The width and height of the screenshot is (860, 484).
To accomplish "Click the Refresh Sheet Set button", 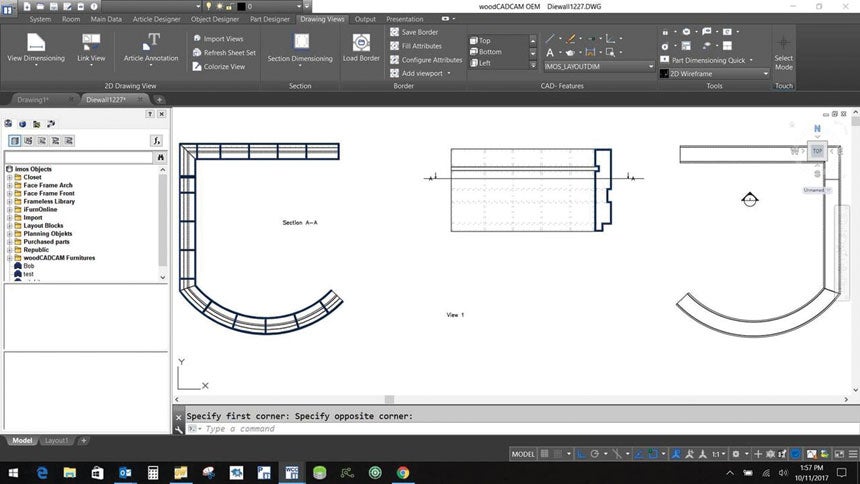I will (x=224, y=53).
